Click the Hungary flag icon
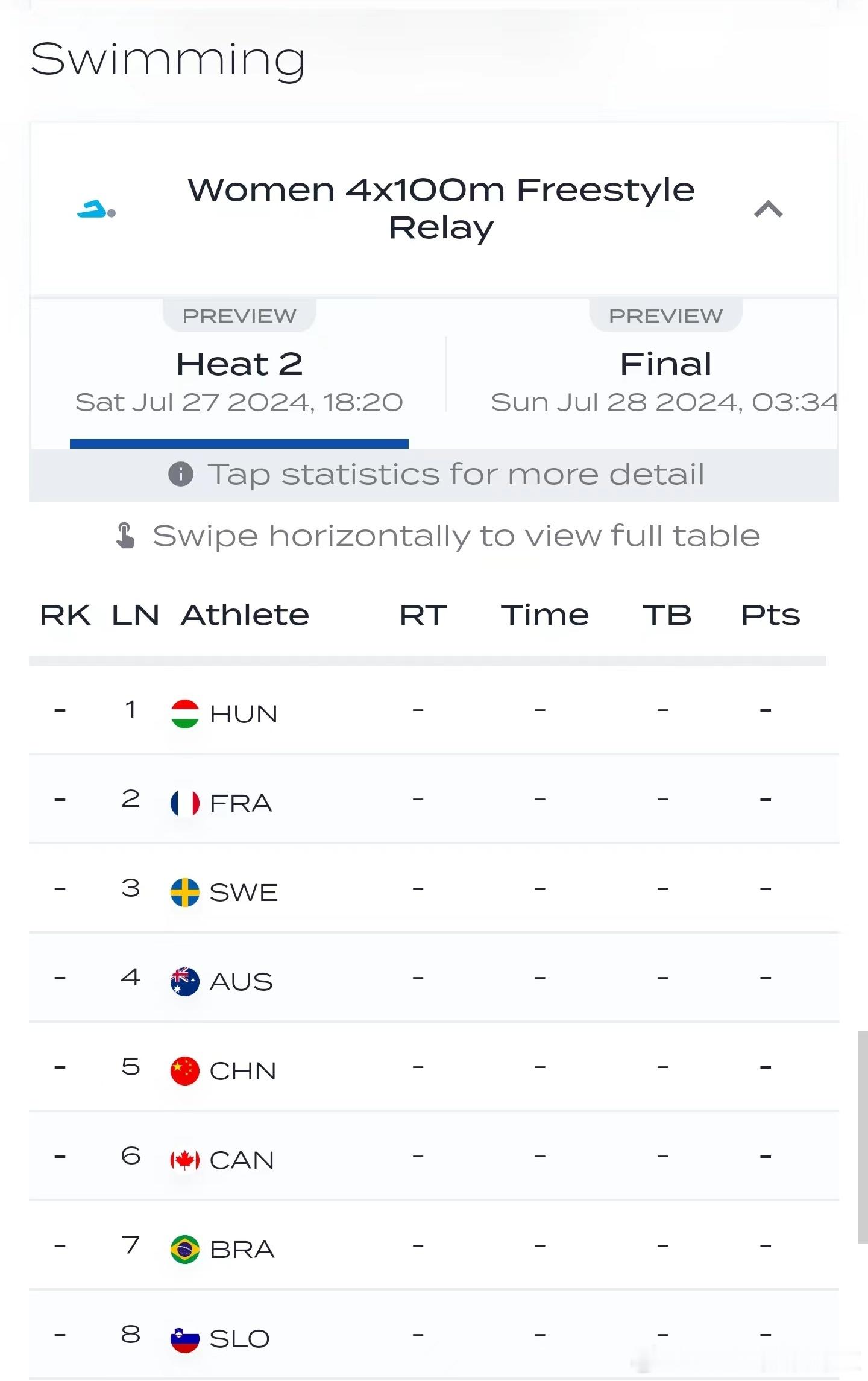The image size is (868, 1381). [185, 713]
